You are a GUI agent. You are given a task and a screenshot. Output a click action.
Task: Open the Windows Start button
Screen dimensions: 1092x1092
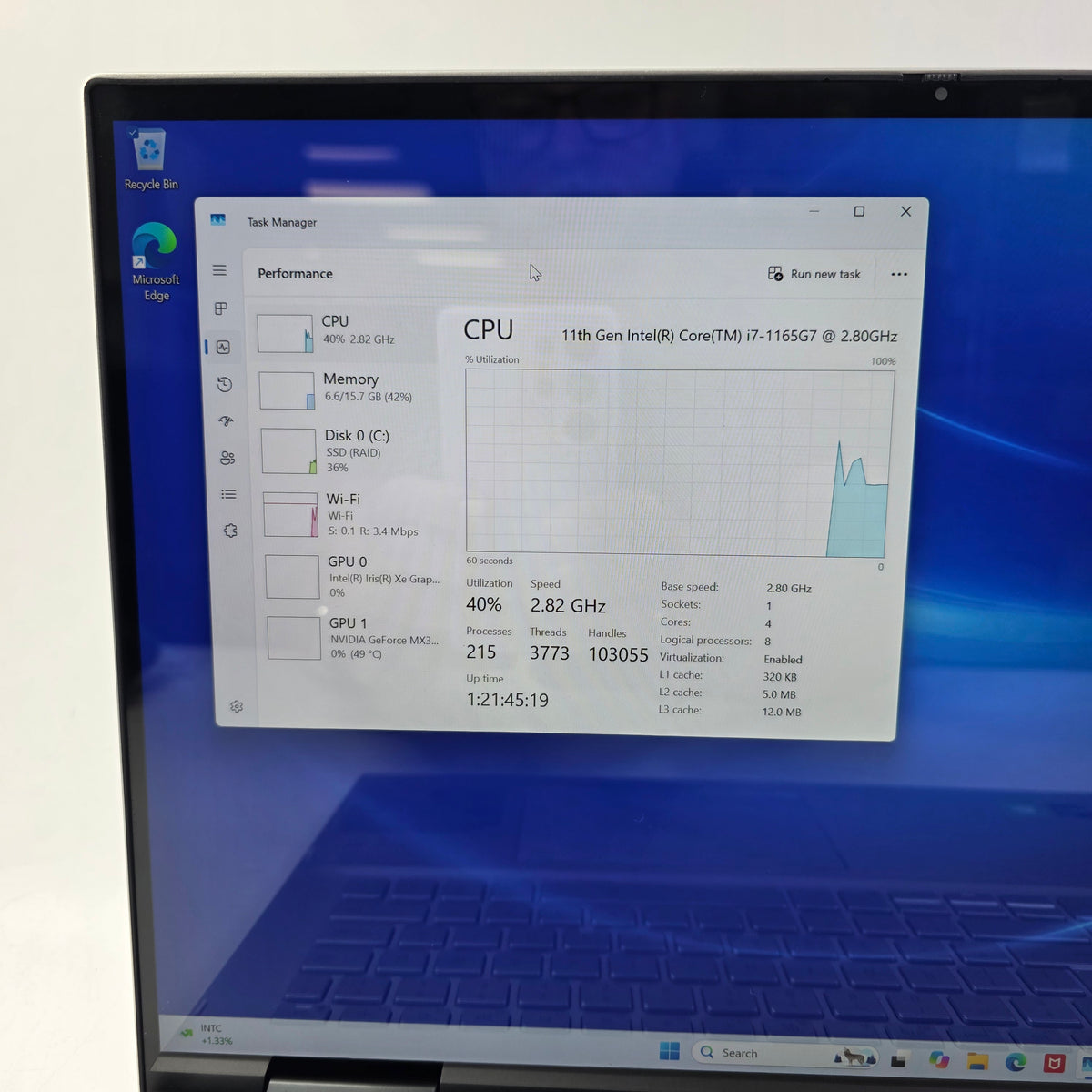pos(670,1051)
